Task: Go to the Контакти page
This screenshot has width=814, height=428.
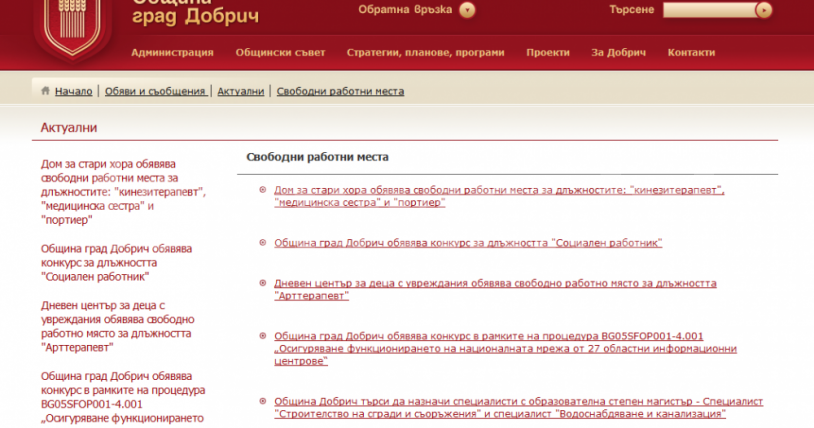Action: (x=691, y=52)
